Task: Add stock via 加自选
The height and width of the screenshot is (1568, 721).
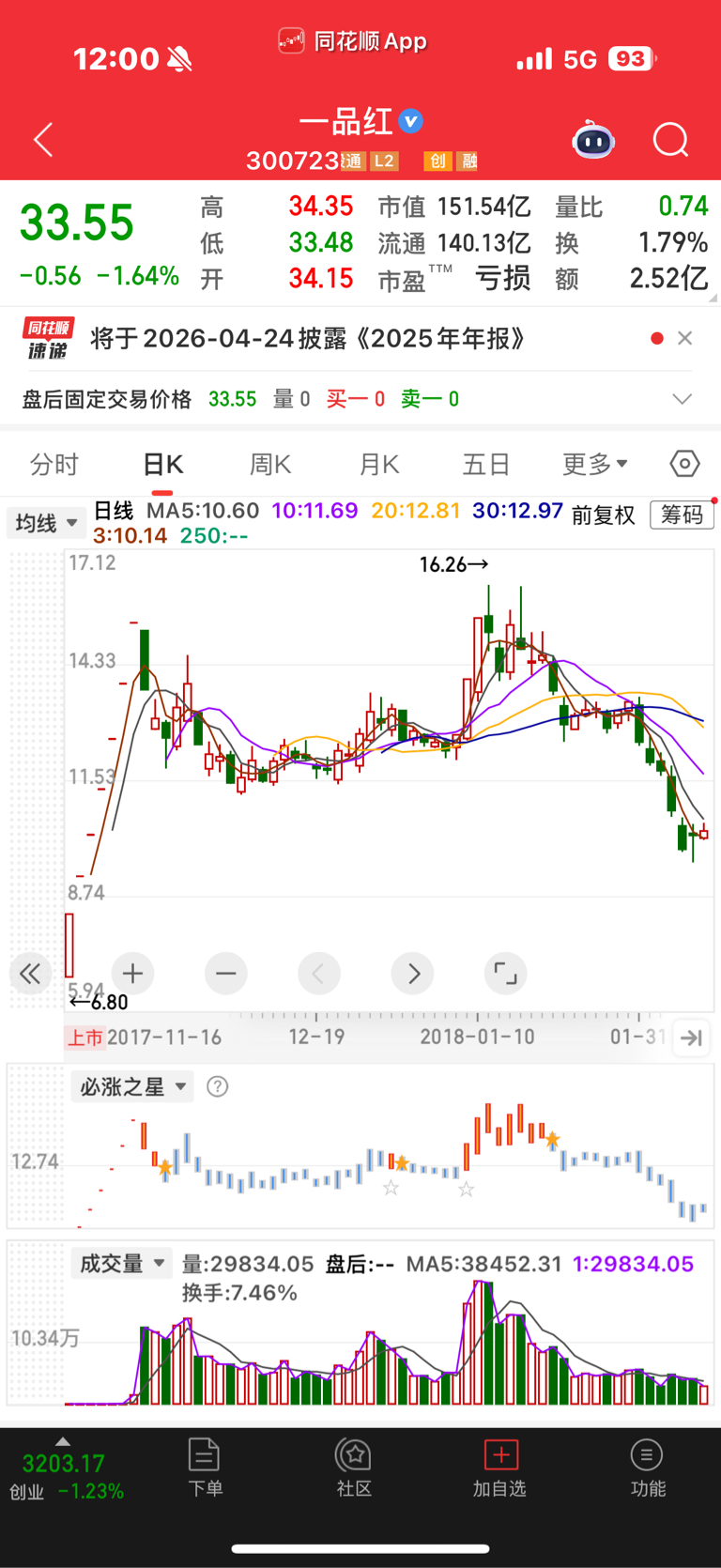Action: tap(500, 1468)
